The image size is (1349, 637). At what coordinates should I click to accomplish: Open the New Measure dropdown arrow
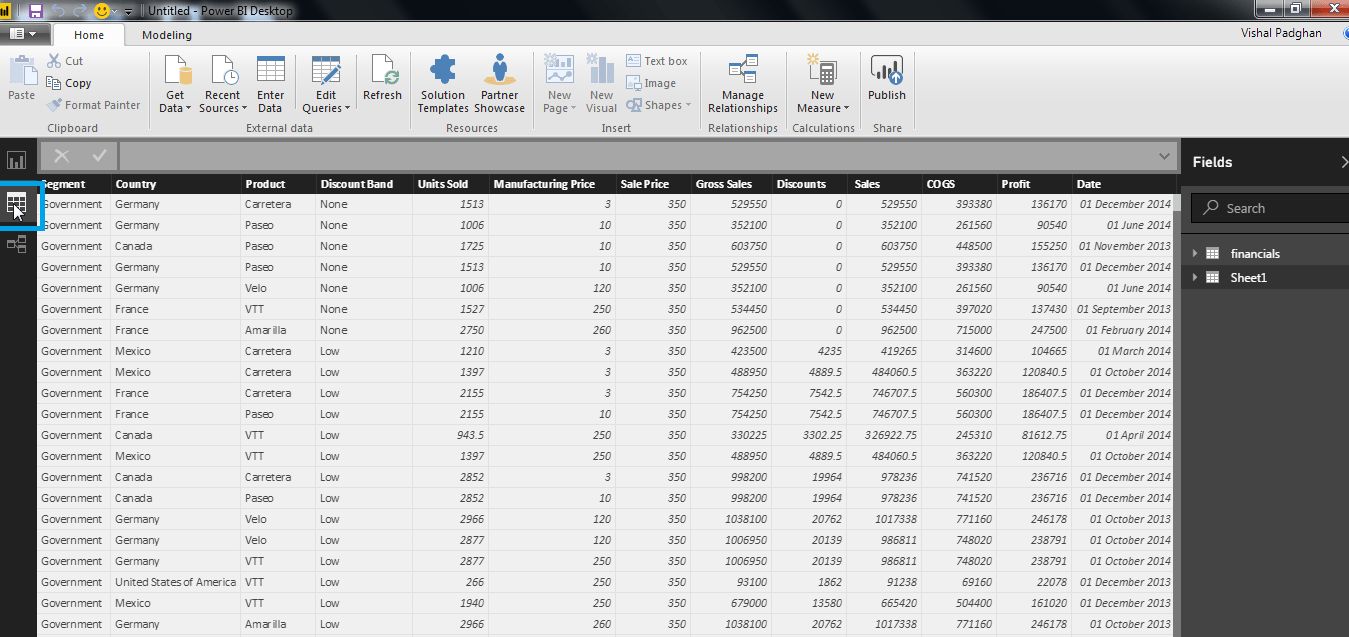[x=846, y=109]
